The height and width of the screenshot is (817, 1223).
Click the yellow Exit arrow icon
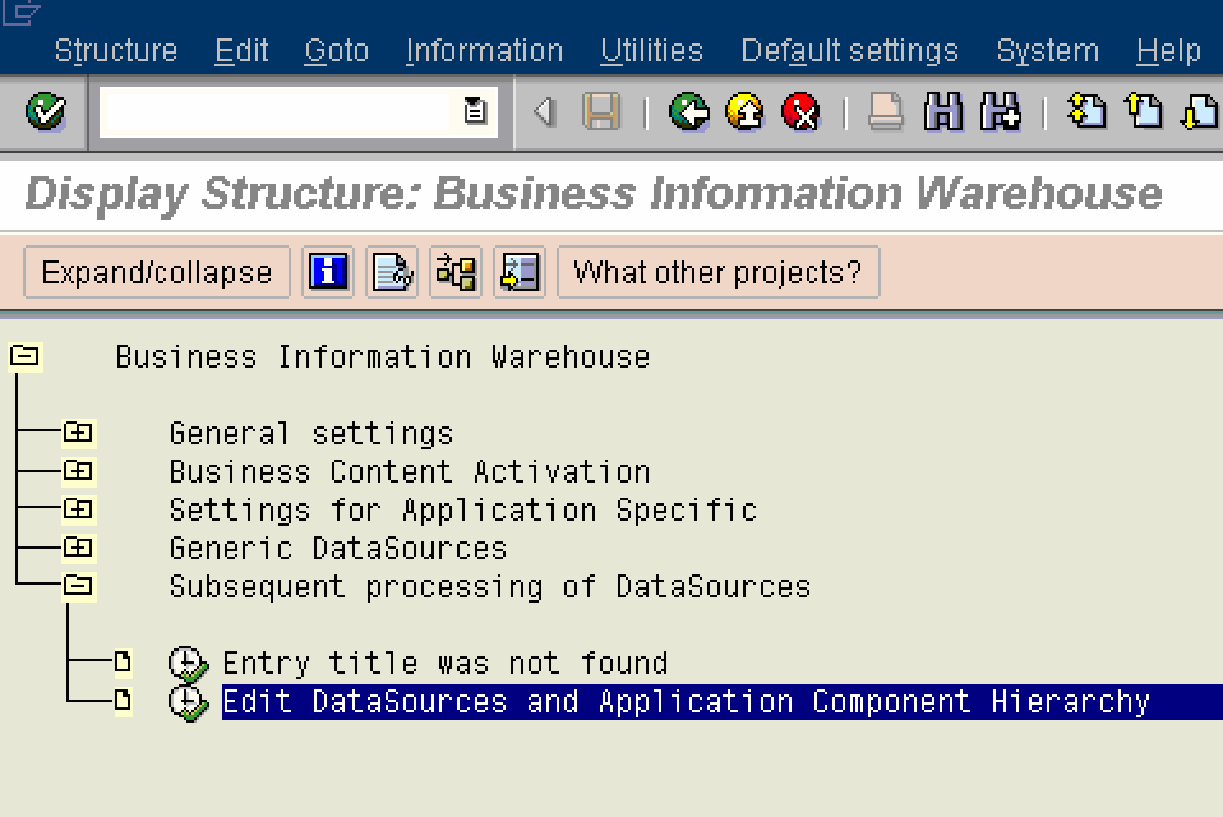[745, 112]
